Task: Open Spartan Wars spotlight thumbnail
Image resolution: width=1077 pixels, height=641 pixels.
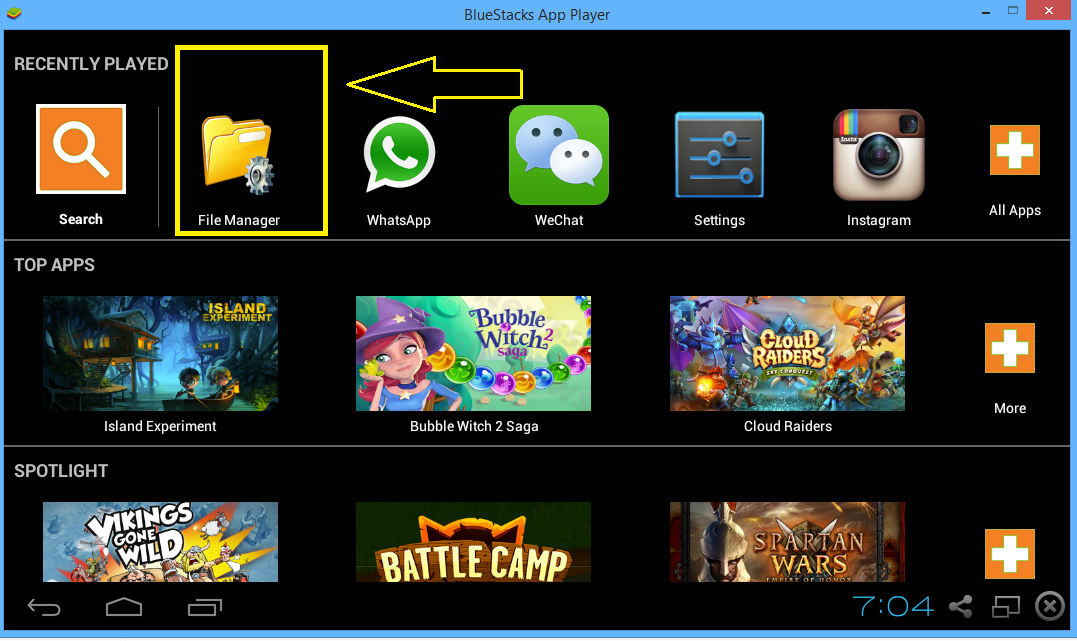Action: coord(787,542)
